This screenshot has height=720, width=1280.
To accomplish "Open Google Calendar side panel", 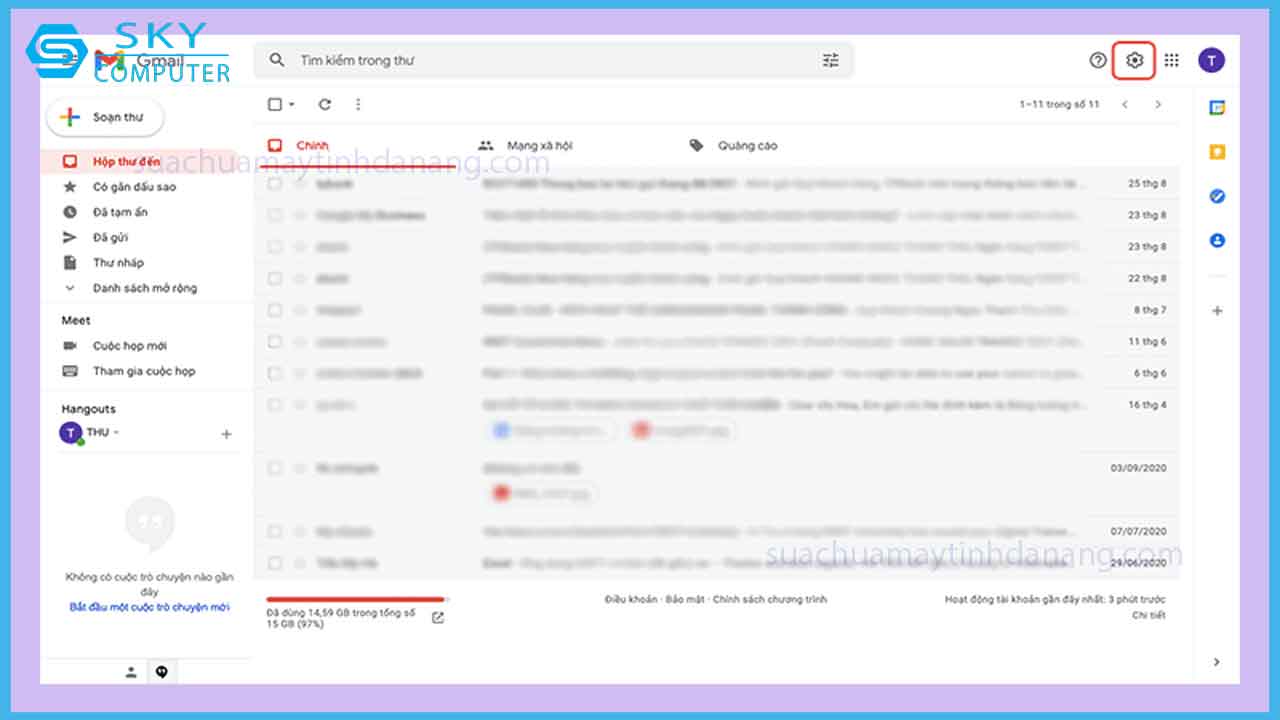I will point(1217,108).
